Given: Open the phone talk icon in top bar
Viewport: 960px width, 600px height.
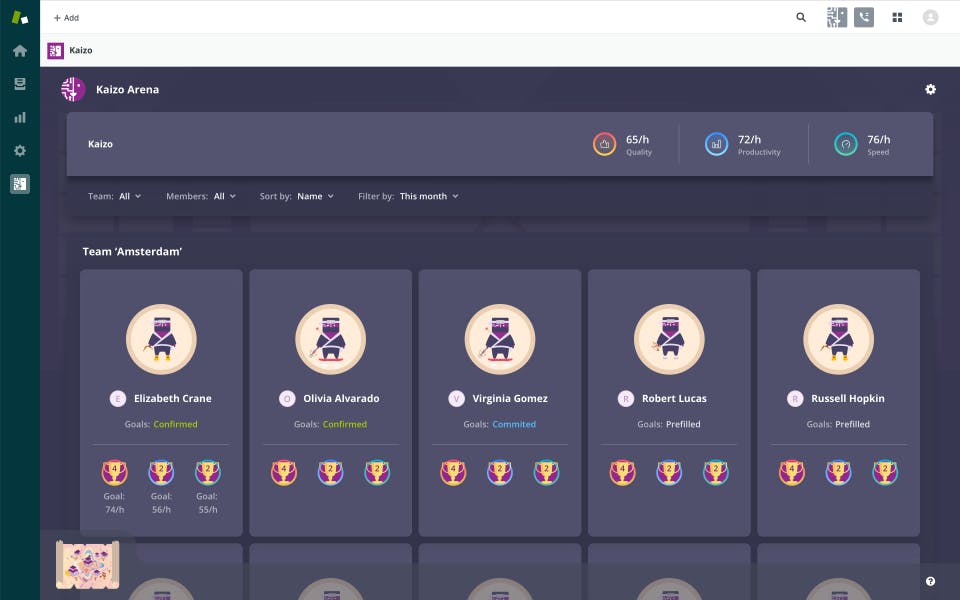Looking at the screenshot, I should tap(864, 17).
